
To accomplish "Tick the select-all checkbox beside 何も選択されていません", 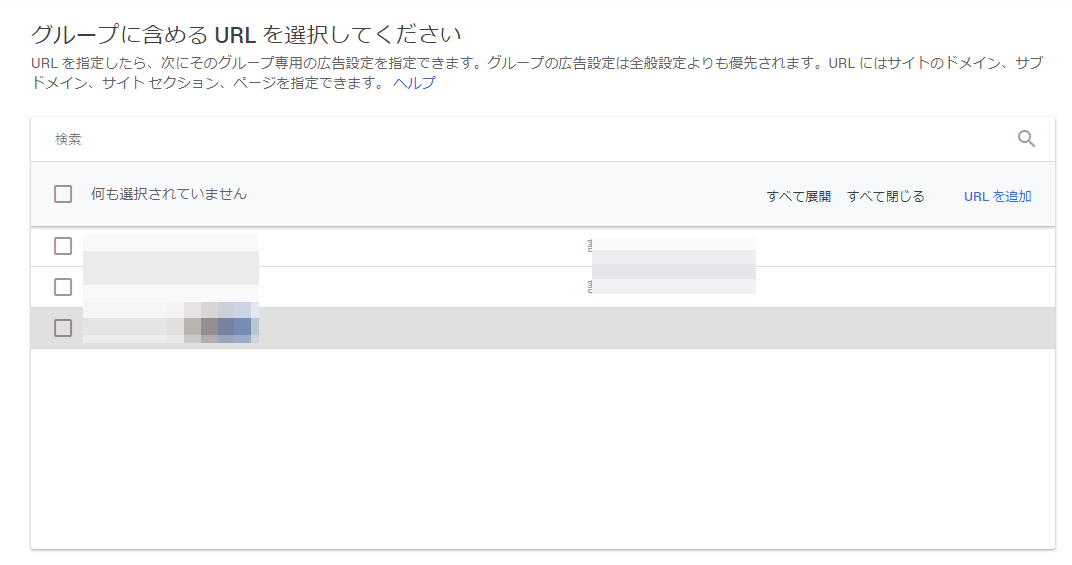I will (63, 194).
